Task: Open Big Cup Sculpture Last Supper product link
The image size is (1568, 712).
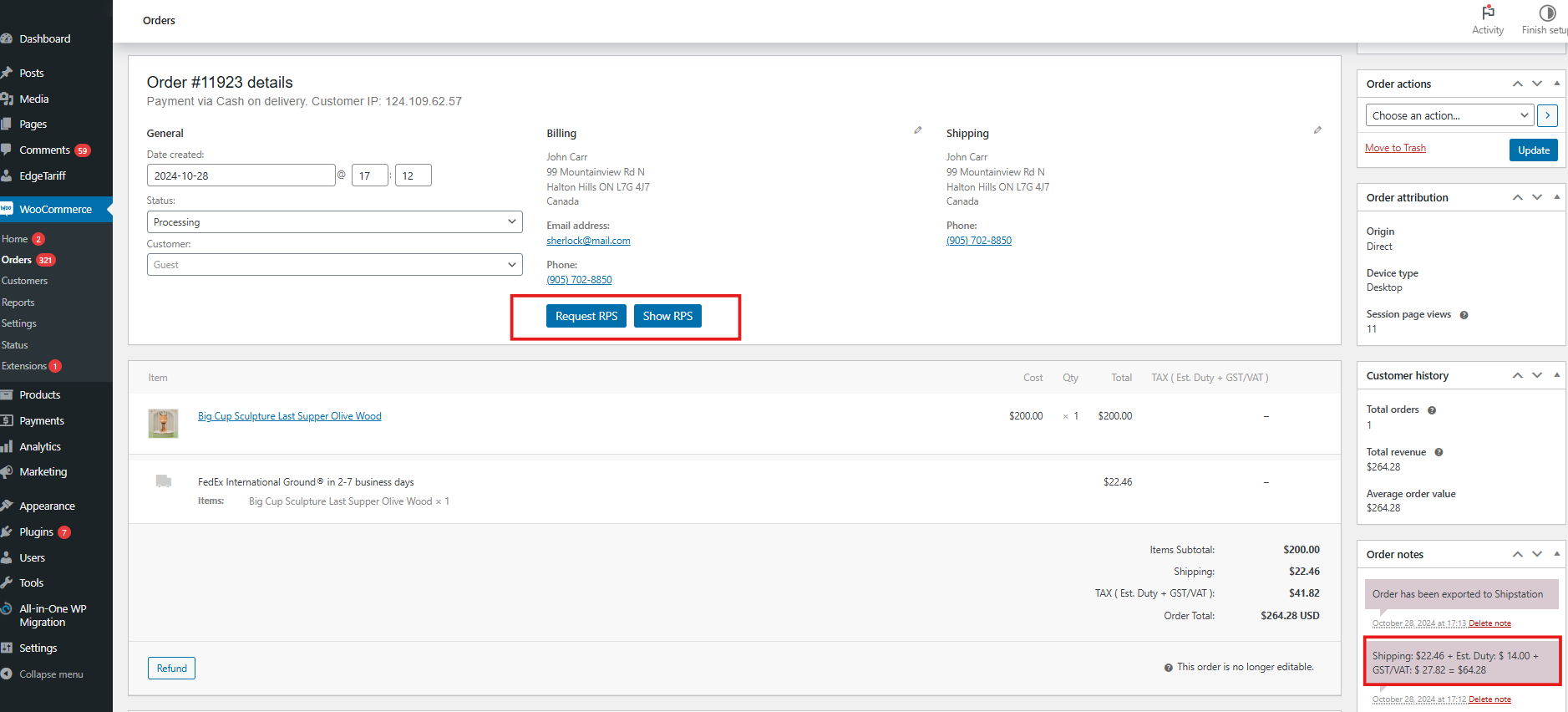Action: click(x=289, y=416)
